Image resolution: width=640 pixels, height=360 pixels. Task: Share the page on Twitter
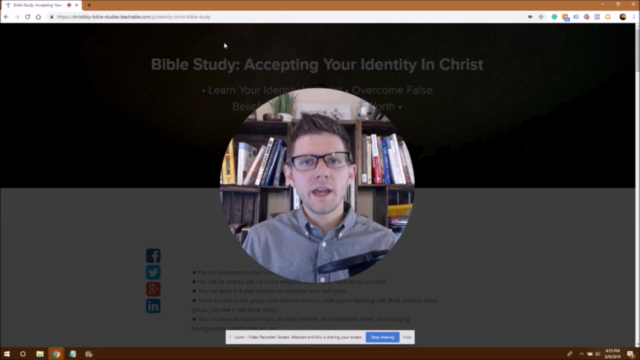[x=153, y=272]
